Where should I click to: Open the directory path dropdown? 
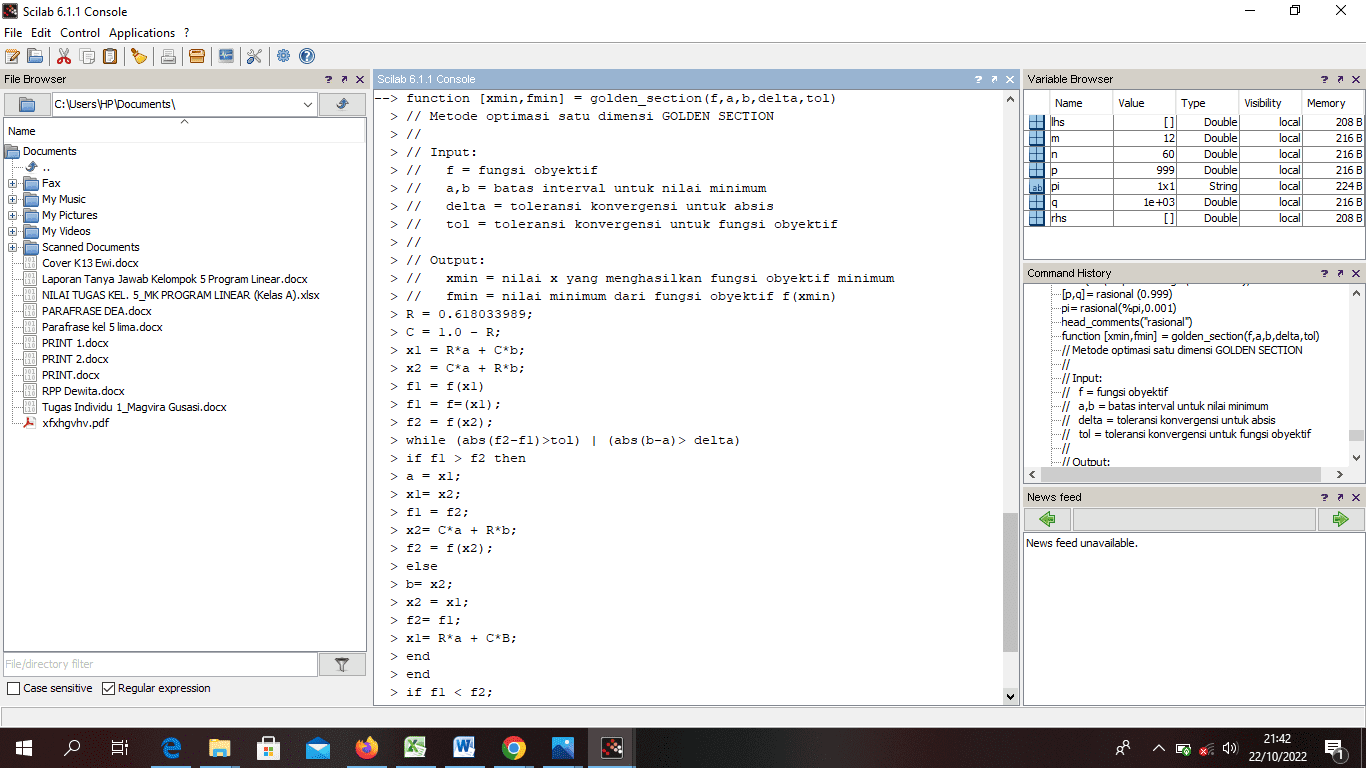pos(308,104)
